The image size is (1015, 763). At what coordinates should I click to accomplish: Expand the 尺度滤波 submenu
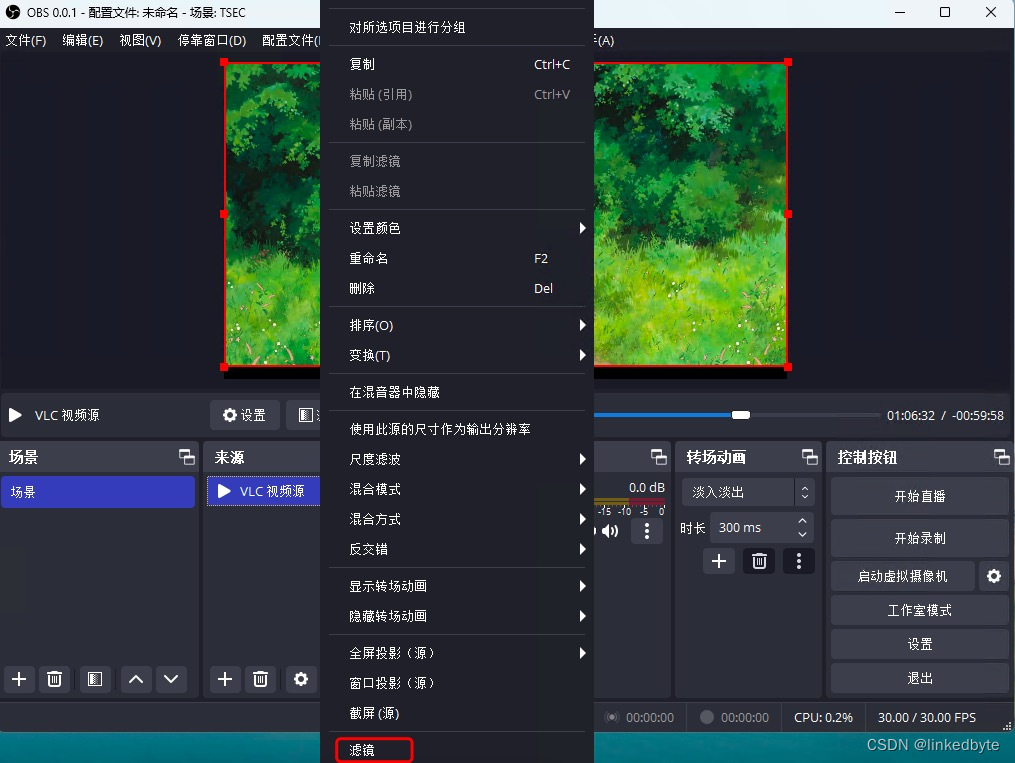[457, 459]
